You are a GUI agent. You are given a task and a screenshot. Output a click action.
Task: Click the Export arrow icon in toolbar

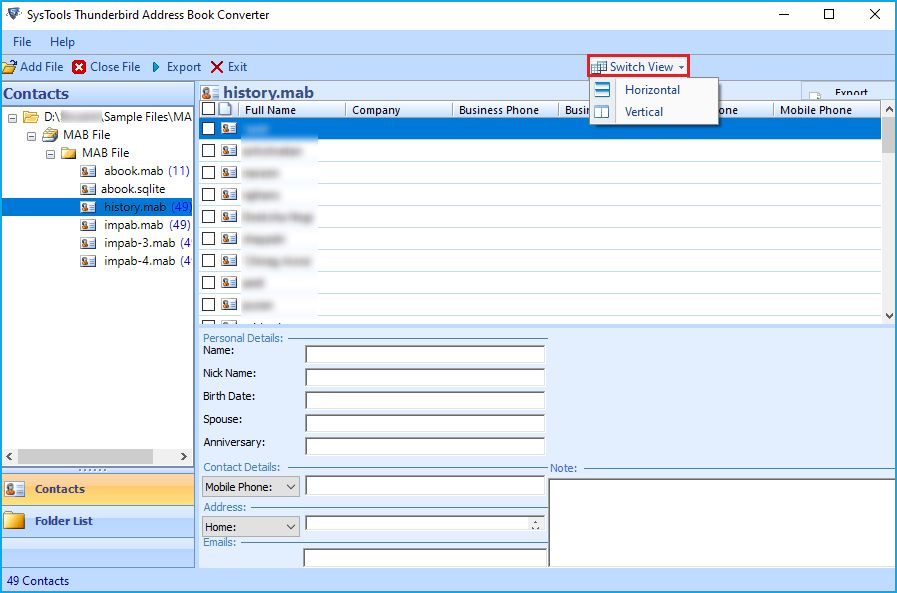156,67
